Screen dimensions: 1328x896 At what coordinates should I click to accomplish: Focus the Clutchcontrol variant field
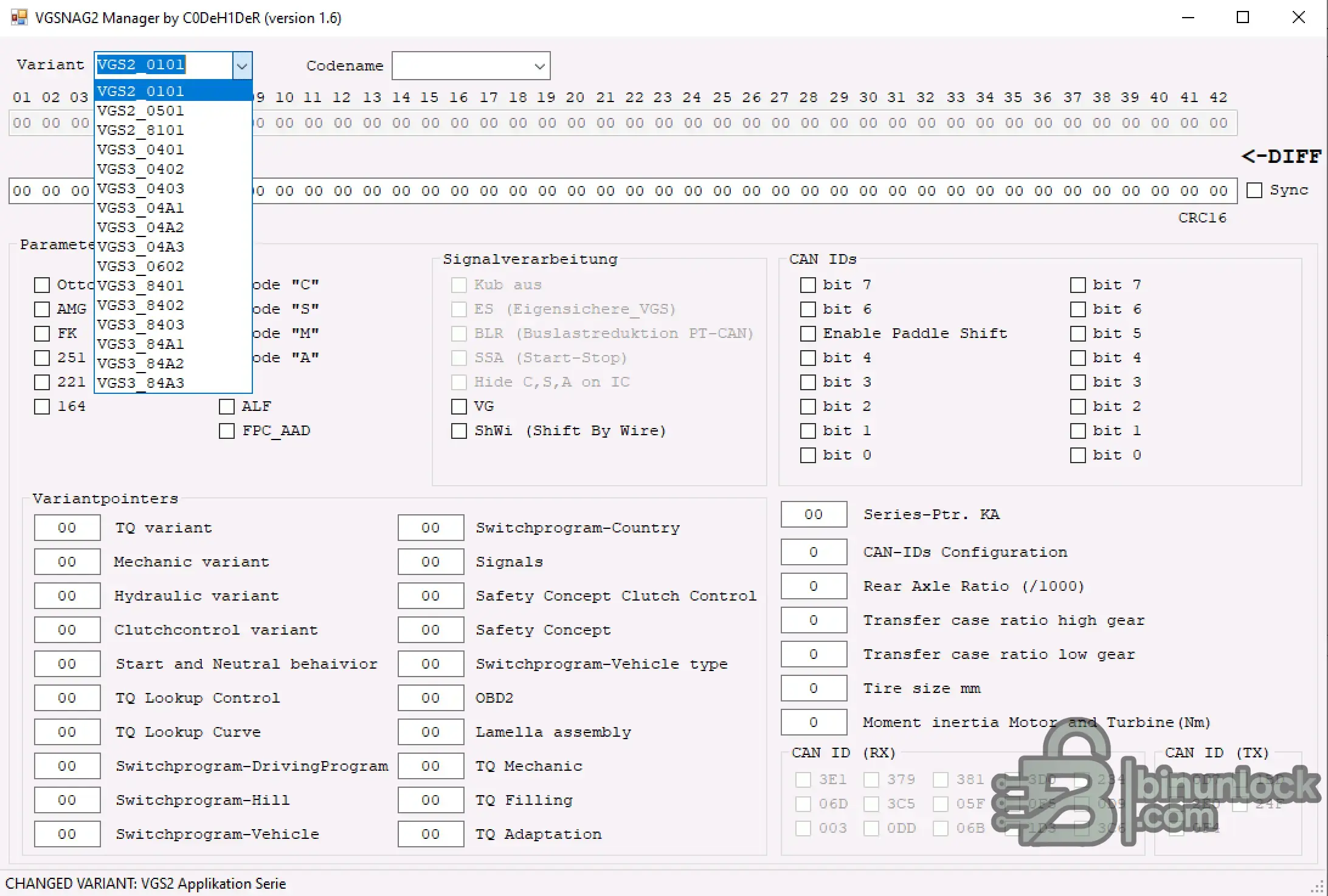click(x=67, y=630)
